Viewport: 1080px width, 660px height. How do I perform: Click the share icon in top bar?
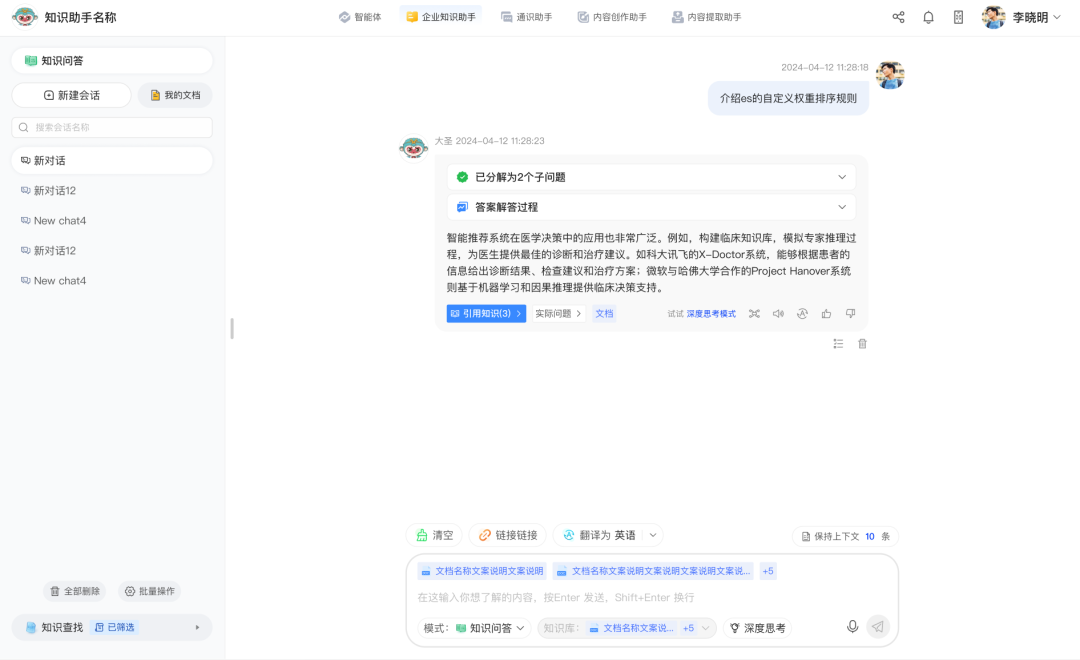click(898, 17)
